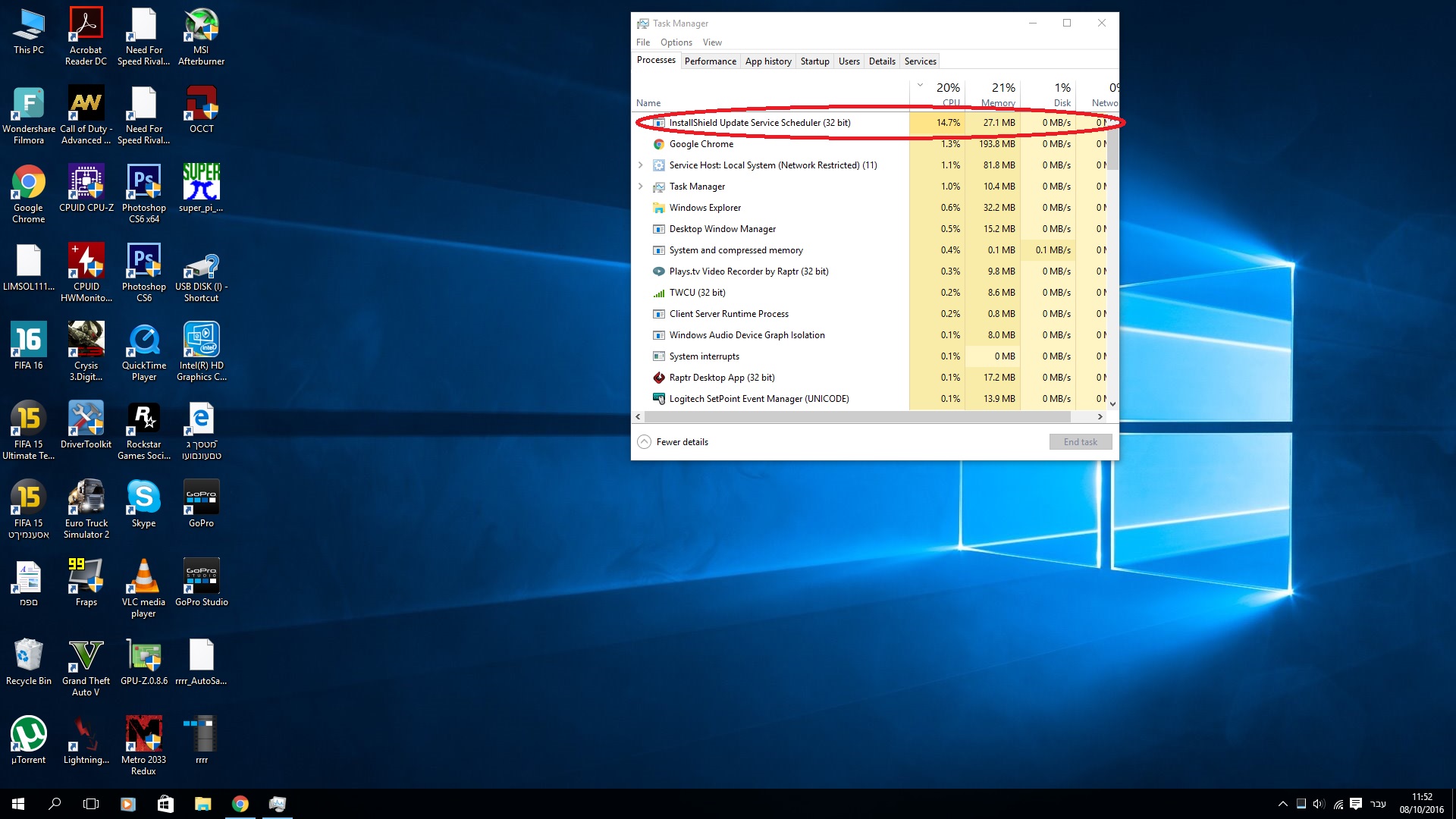Image resolution: width=1456 pixels, height=819 pixels.
Task: Select the VLC media player icon
Action: [x=143, y=588]
